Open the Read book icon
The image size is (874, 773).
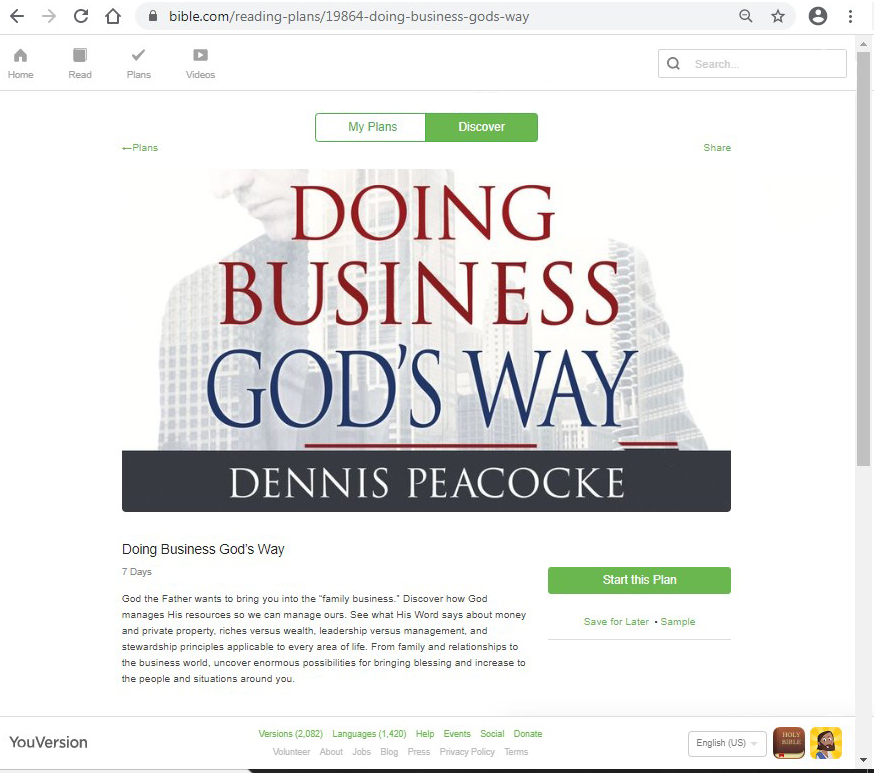(x=80, y=55)
